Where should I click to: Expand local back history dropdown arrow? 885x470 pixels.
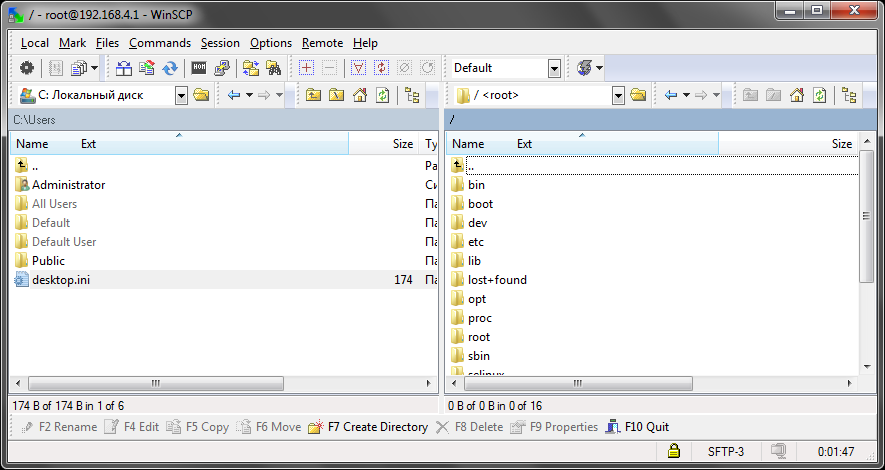pyautogui.click(x=249, y=95)
